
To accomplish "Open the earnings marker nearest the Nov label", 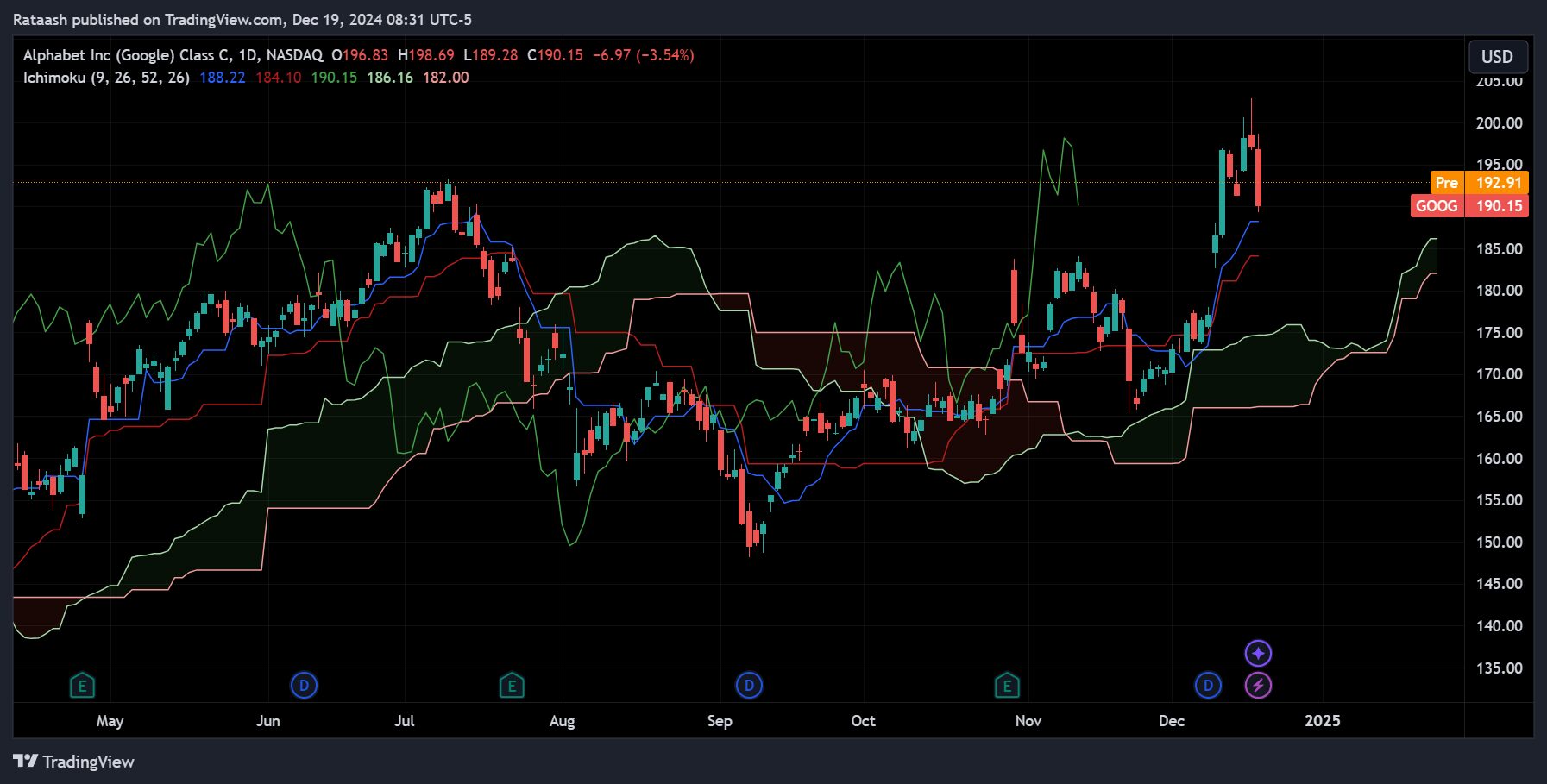I will click(x=1007, y=687).
